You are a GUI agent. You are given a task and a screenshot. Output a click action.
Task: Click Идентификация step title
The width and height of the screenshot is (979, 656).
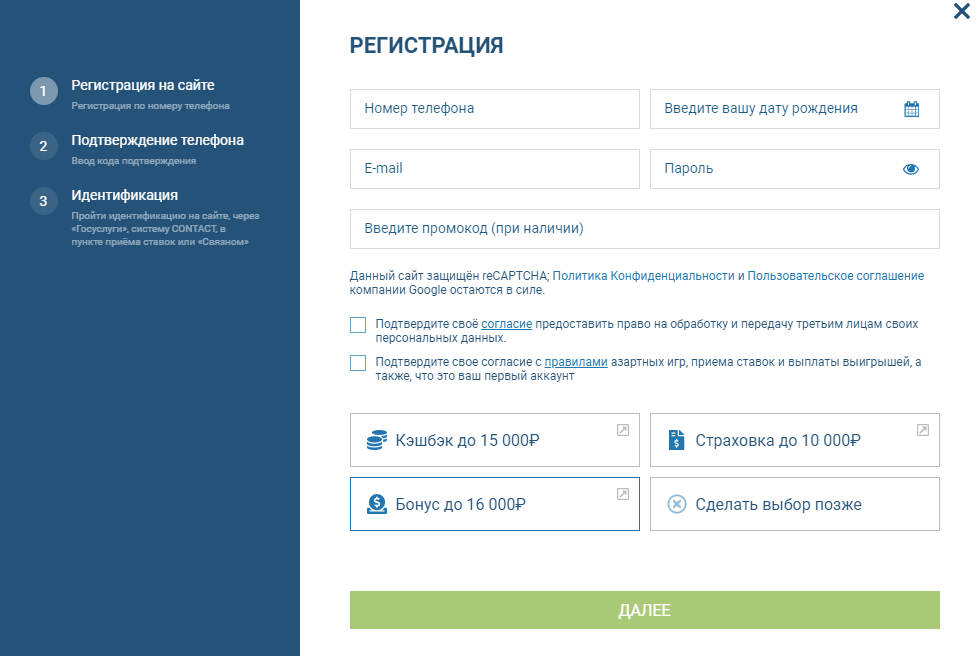click(124, 195)
